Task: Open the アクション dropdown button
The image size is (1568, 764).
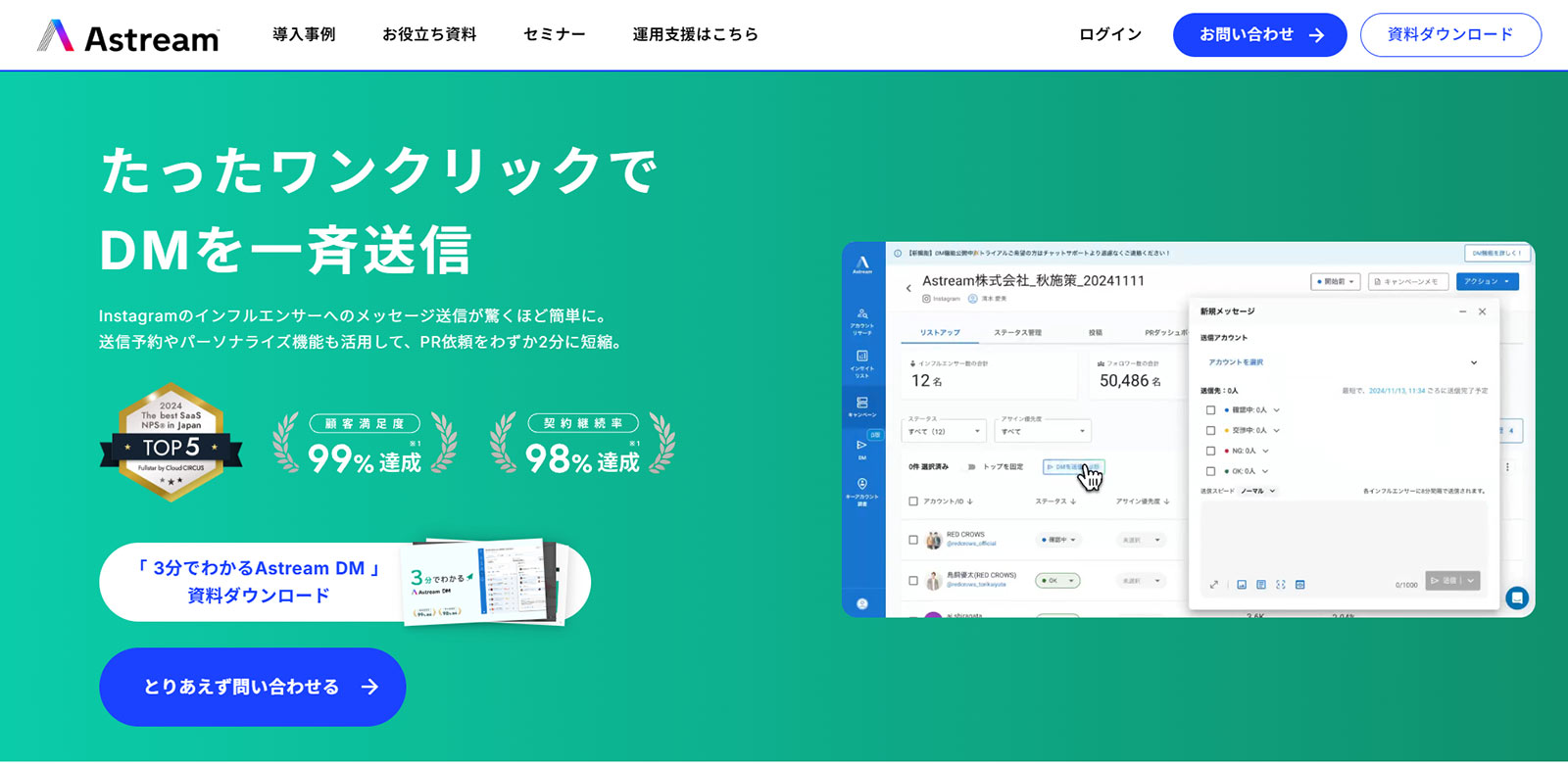Action: pos(1487,281)
